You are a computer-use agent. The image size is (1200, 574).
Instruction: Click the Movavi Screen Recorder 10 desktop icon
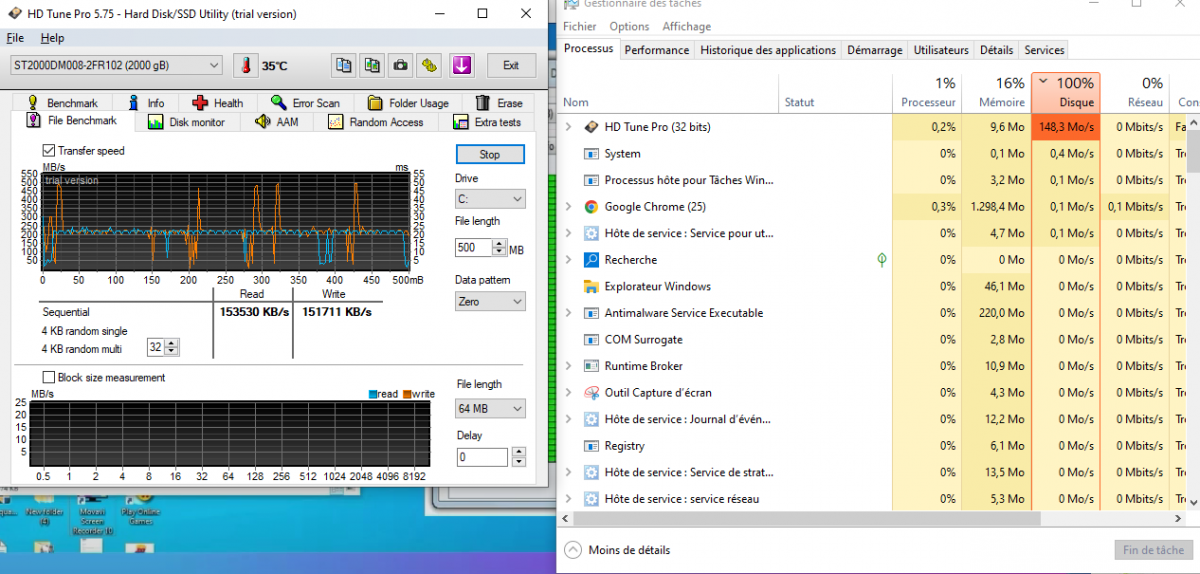(x=94, y=515)
